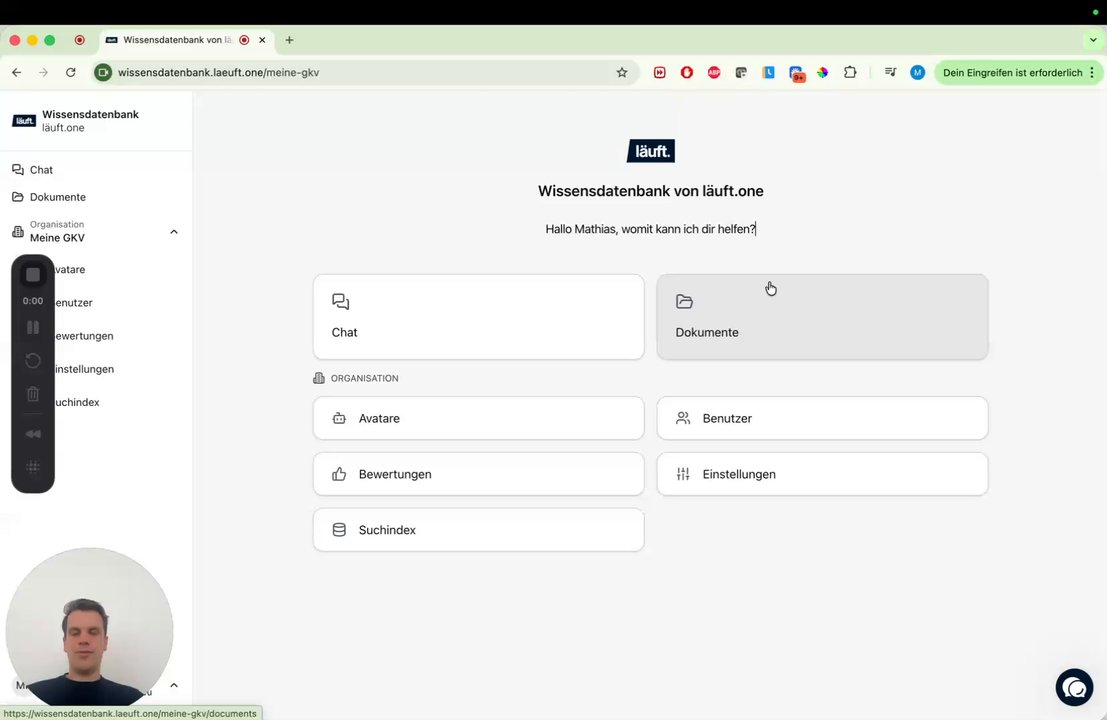Open the Bewertungen organisation card
The image size is (1107, 720).
[x=479, y=474]
